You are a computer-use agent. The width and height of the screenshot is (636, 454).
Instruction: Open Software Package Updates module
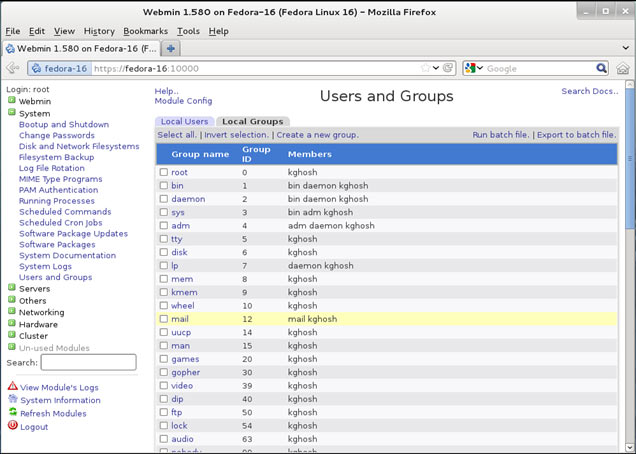coord(73,233)
